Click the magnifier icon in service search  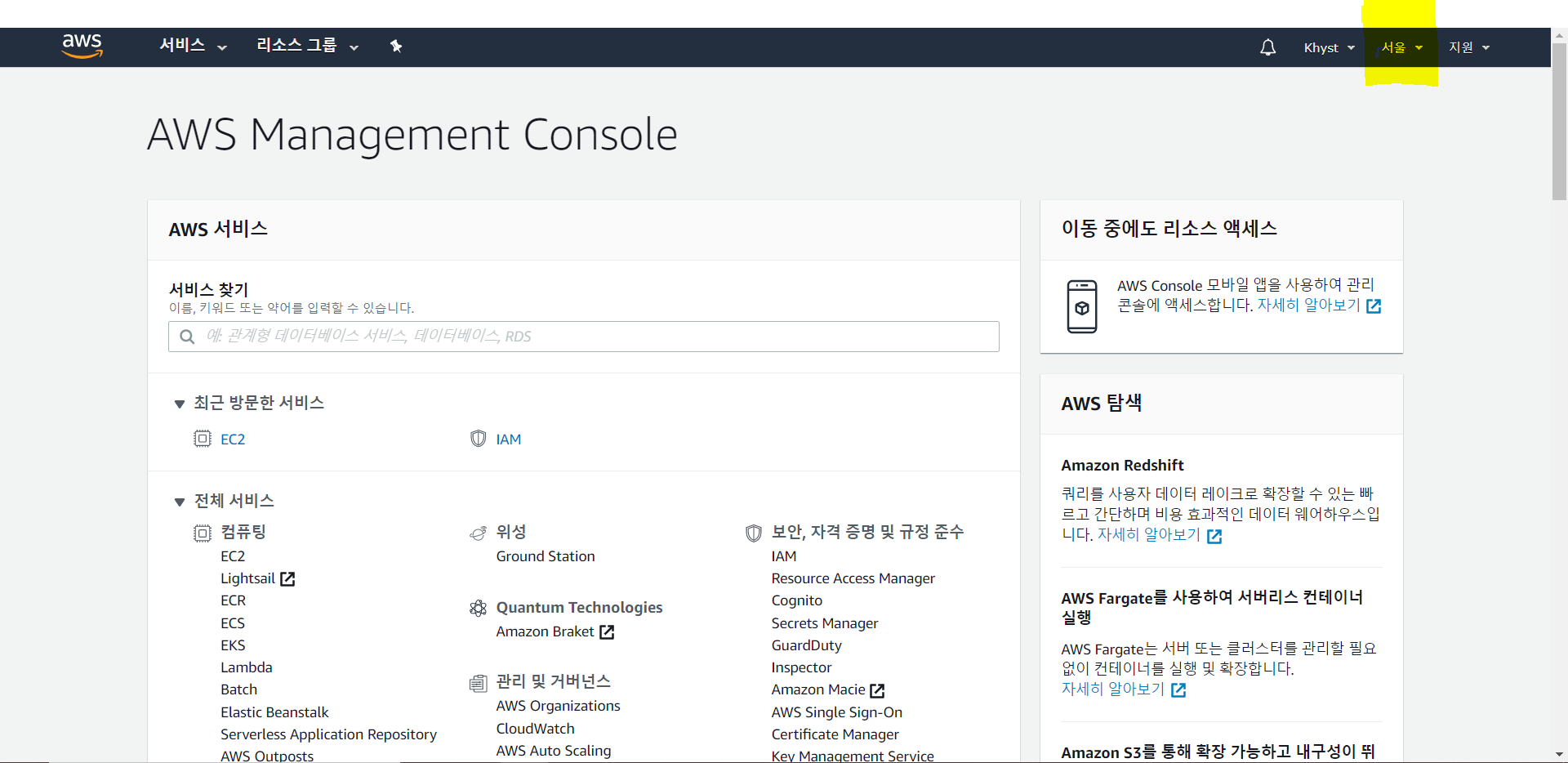click(187, 337)
